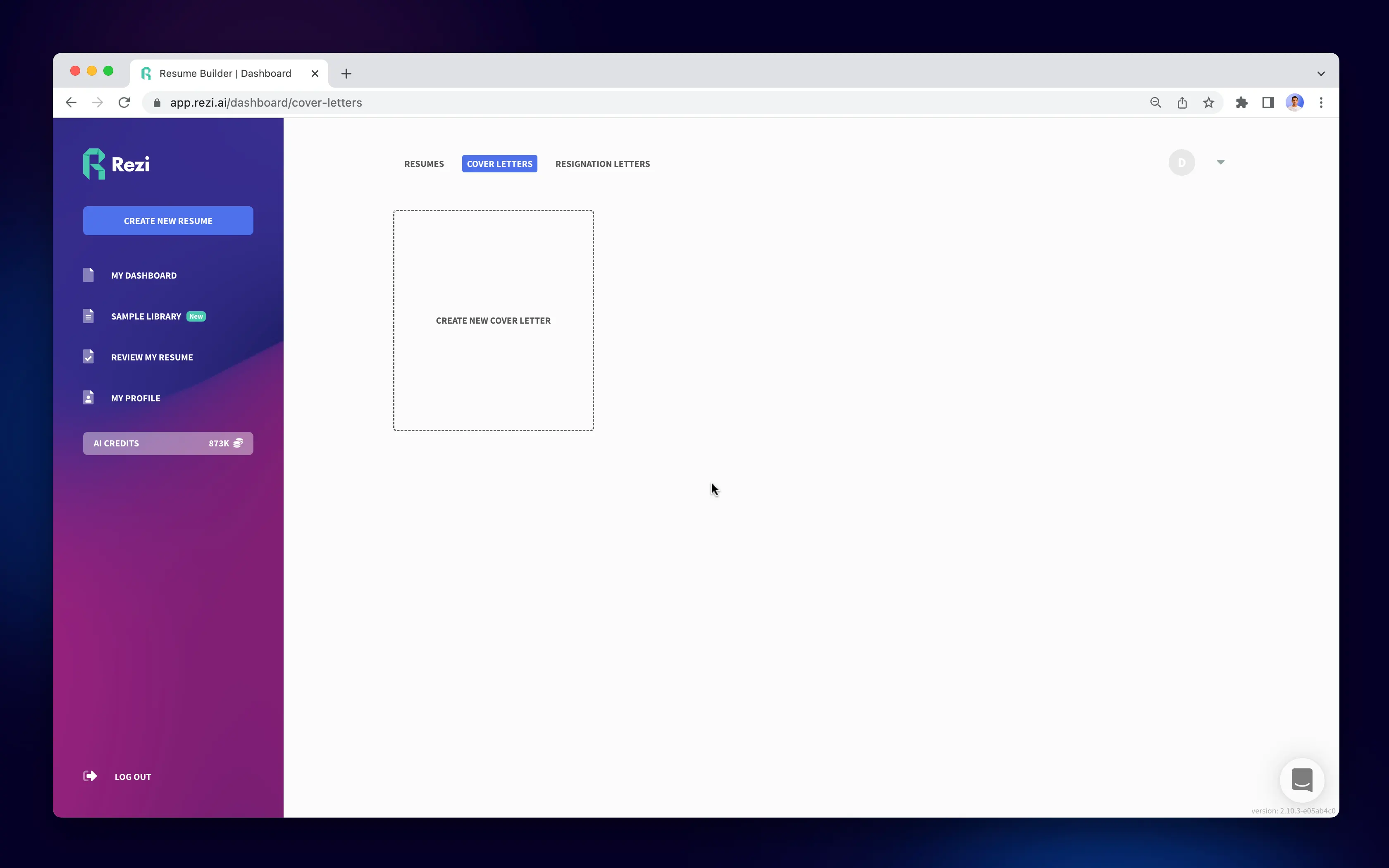The image size is (1389, 868).
Task: Click Create New Cover Letter card
Action: point(493,320)
